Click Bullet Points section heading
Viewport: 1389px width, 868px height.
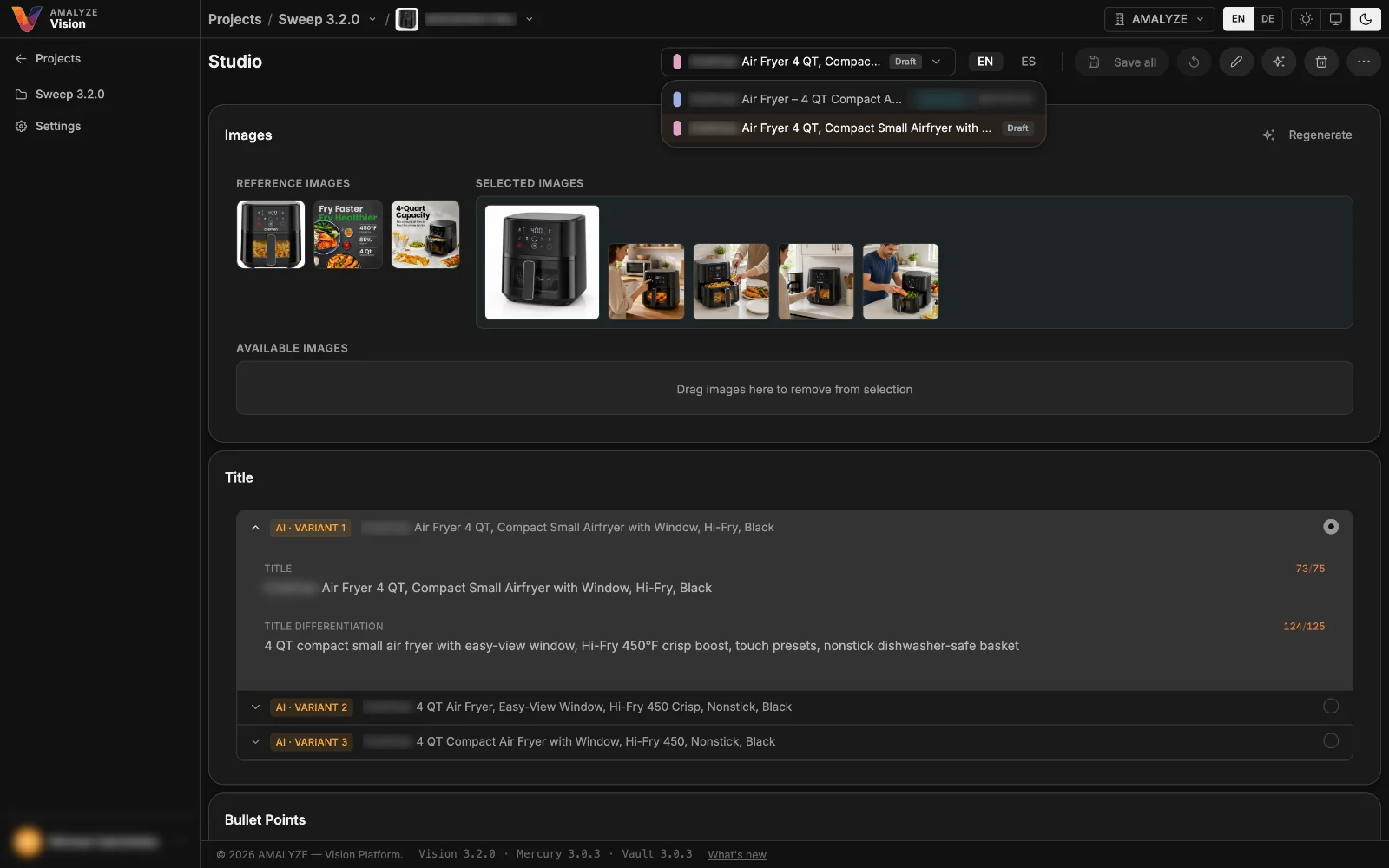[x=265, y=819]
